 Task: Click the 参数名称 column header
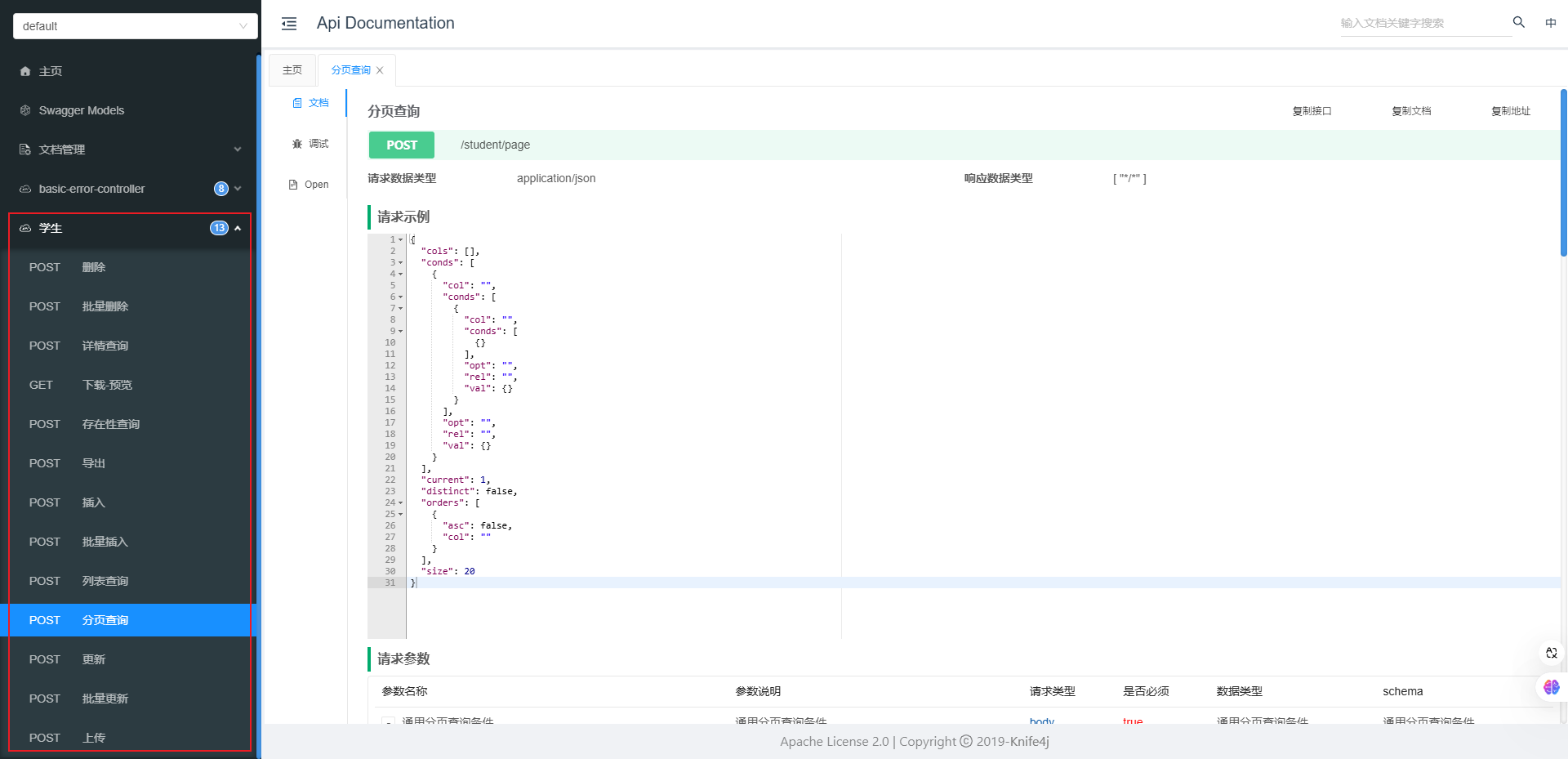pyautogui.click(x=405, y=691)
